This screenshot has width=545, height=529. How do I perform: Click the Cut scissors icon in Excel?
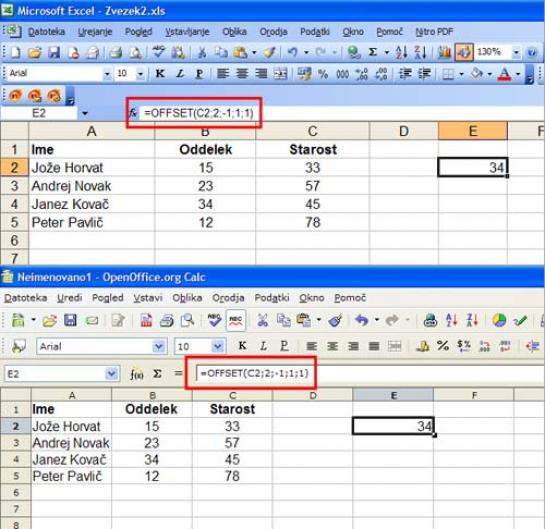click(x=202, y=52)
